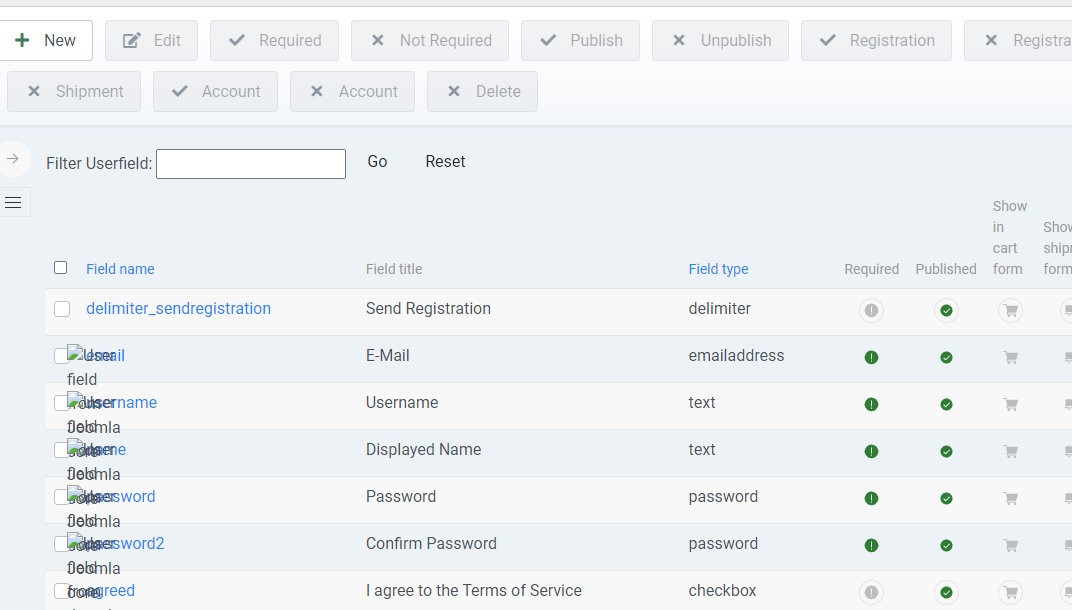Click the Filter Userfield text box
Image resolution: width=1072 pixels, height=610 pixels.
click(x=251, y=164)
